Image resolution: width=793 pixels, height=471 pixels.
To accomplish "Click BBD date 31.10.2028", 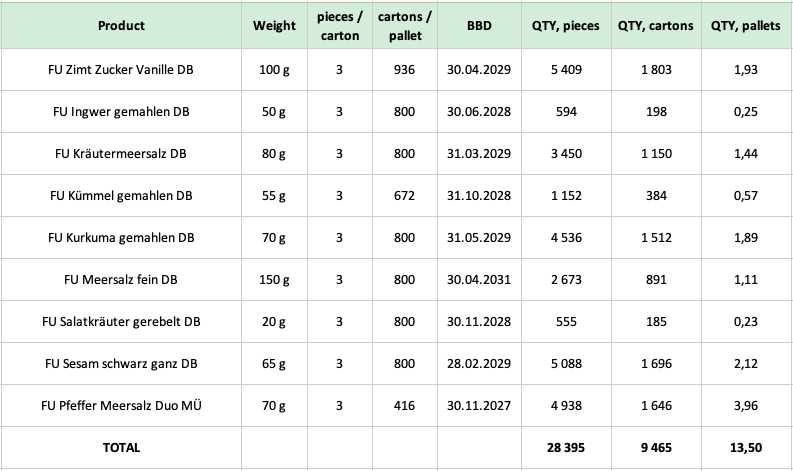I will (479, 196).
